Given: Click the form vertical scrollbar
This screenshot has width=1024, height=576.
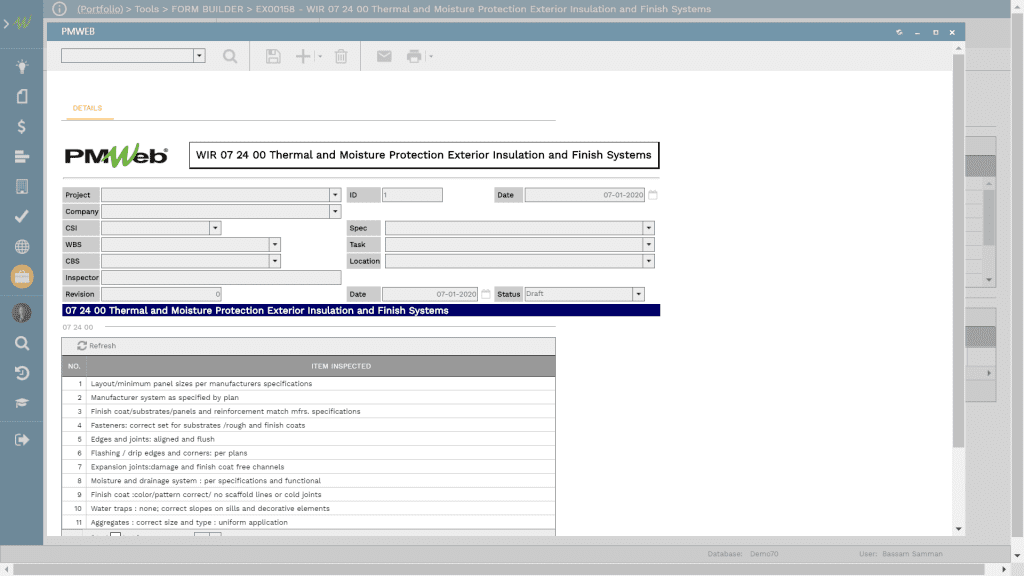Looking at the screenshot, I should [958, 251].
